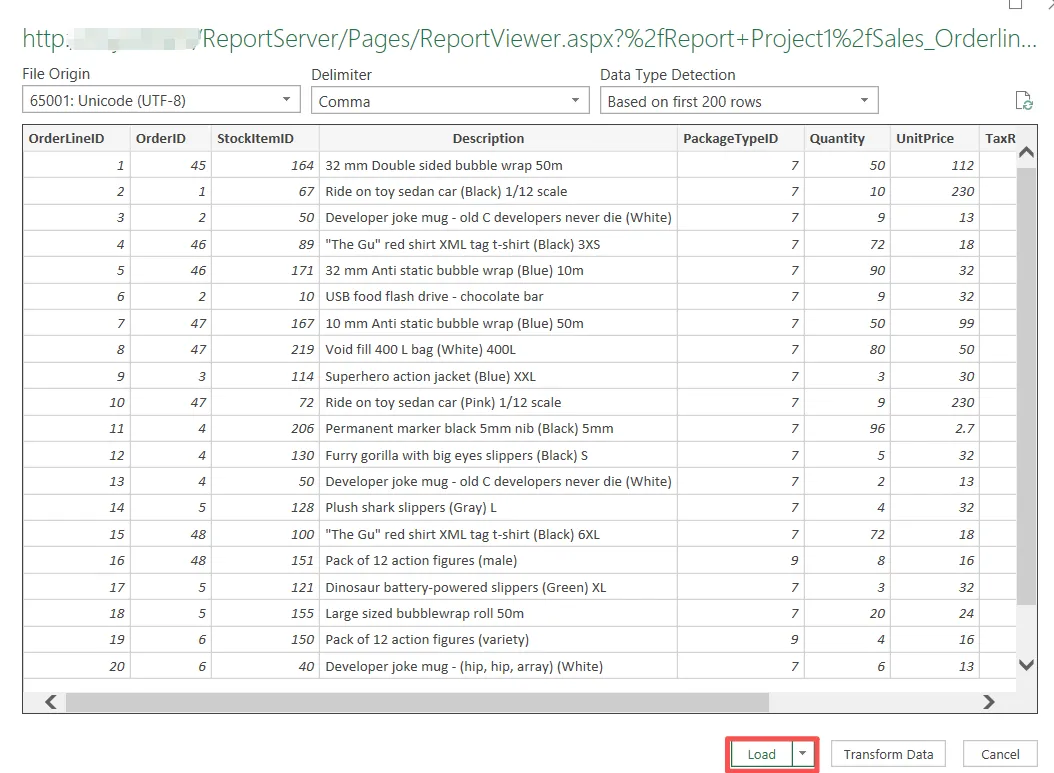The width and height of the screenshot is (1054, 773).
Task: Click the vertical scrollbar thumb
Action: pyautogui.click(x=1026, y=386)
